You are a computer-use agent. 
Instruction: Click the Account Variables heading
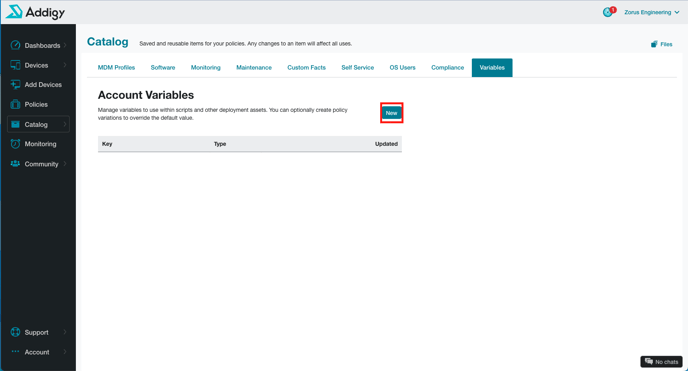tap(146, 95)
